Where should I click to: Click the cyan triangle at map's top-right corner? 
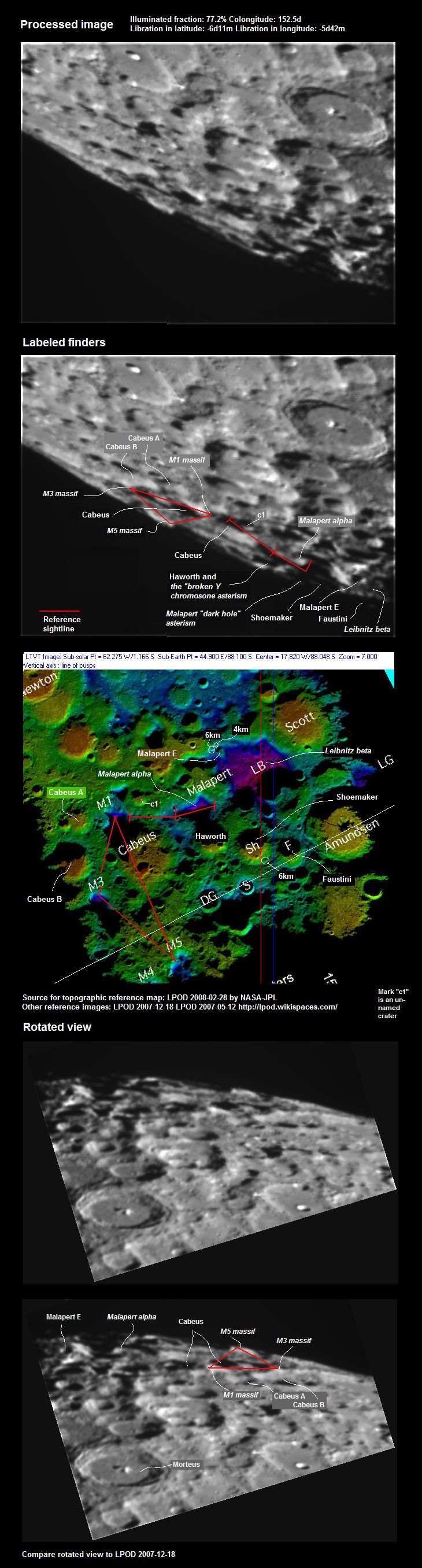pyautogui.click(x=390, y=678)
